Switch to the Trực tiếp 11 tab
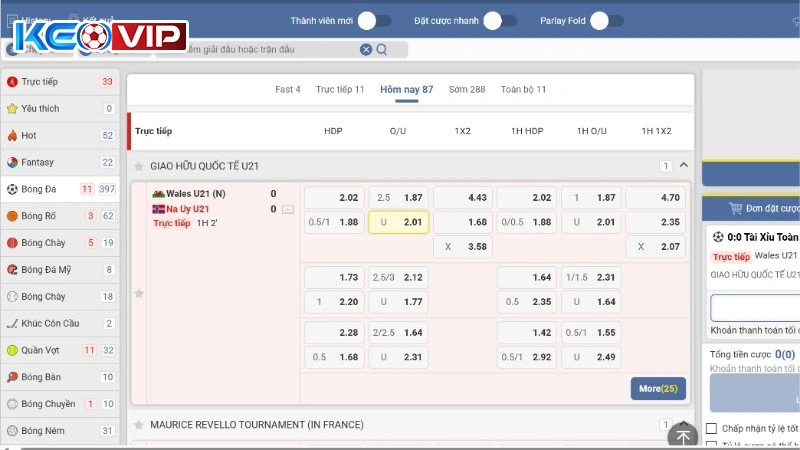Screen dimensions: 800x450 click(340, 89)
